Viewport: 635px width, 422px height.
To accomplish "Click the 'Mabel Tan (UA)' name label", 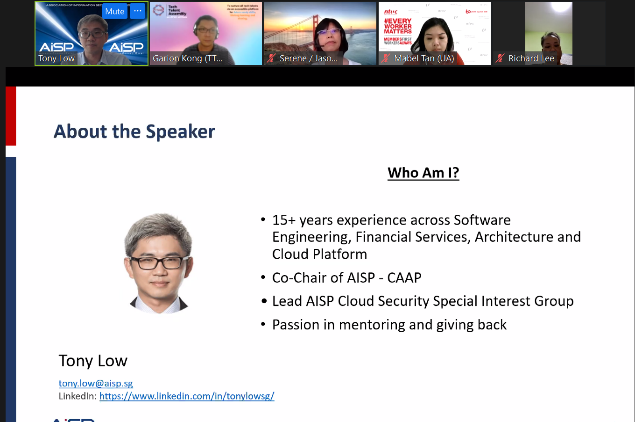I will [424, 58].
